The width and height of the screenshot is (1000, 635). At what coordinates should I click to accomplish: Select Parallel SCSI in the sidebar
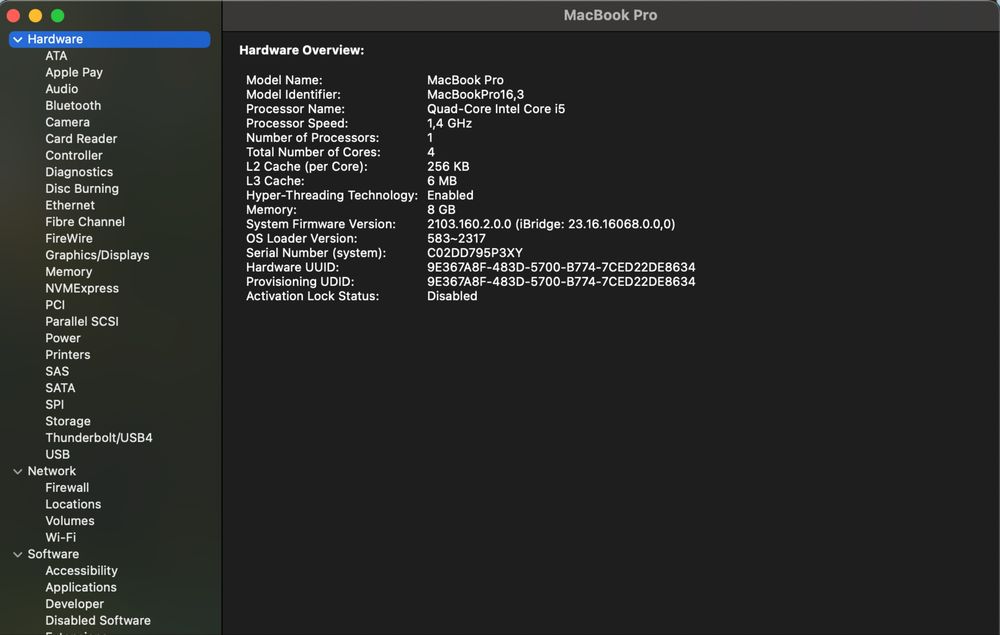tap(82, 321)
